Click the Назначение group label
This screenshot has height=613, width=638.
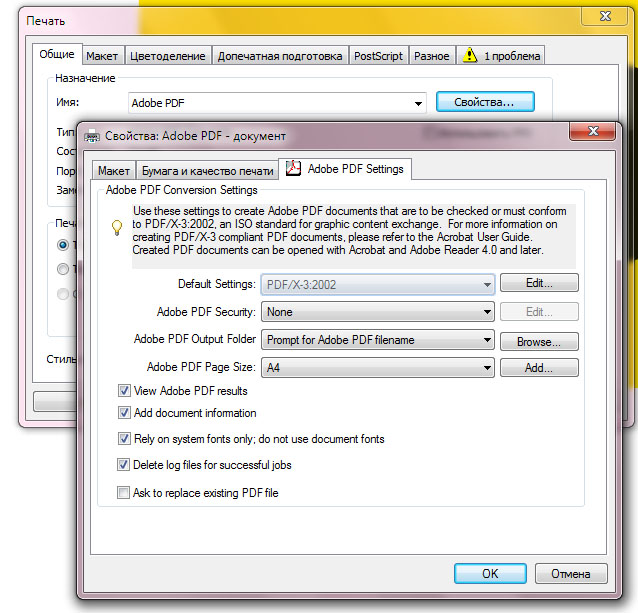(85, 78)
